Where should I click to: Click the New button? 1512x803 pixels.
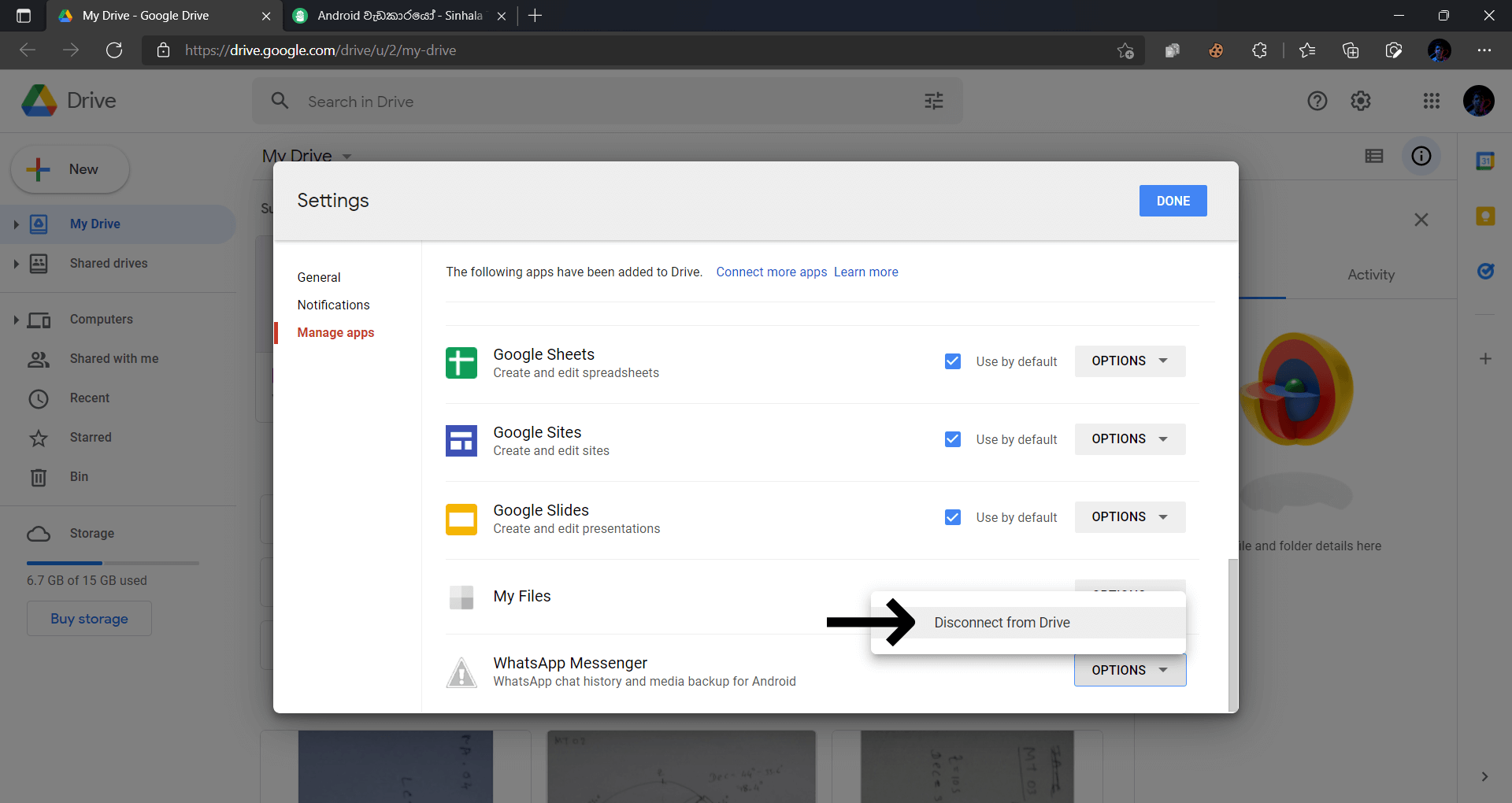[70, 169]
